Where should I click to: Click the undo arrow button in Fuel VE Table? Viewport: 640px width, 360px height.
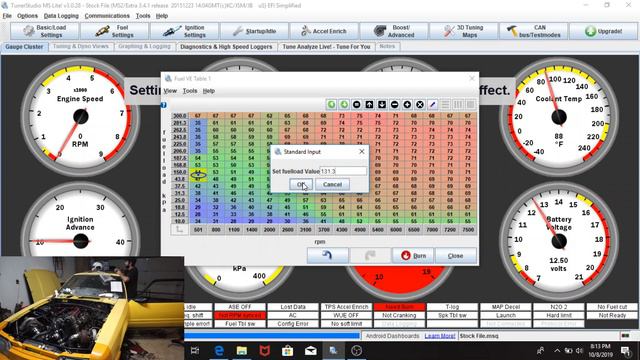point(328,256)
